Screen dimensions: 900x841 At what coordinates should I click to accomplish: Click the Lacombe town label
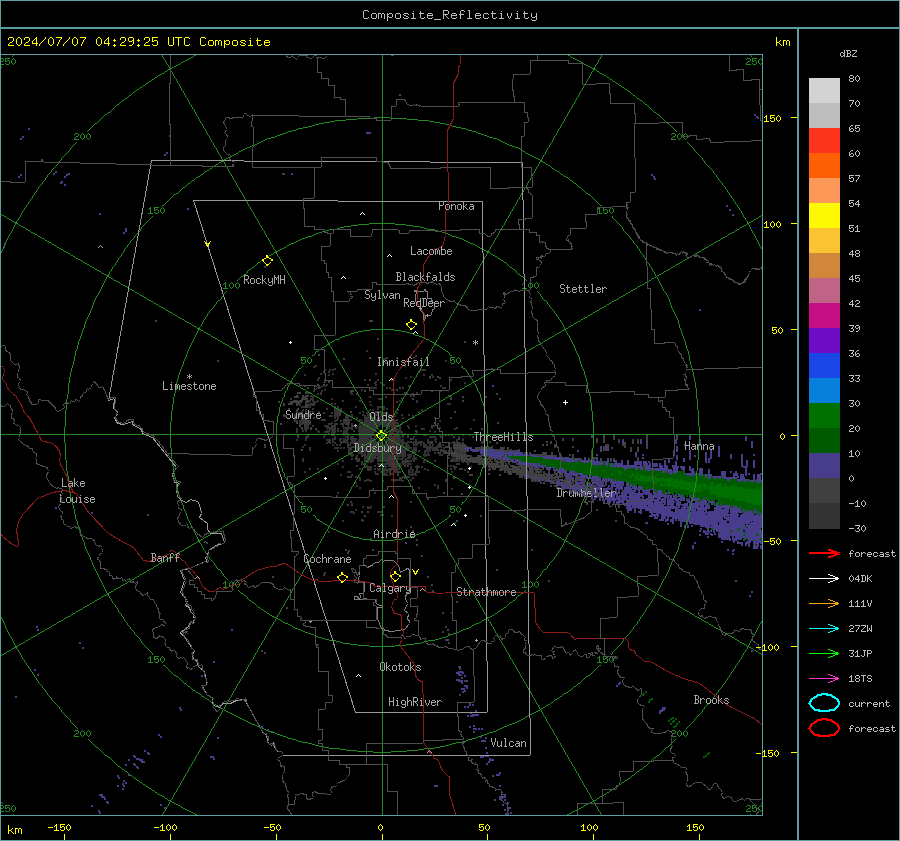[431, 251]
